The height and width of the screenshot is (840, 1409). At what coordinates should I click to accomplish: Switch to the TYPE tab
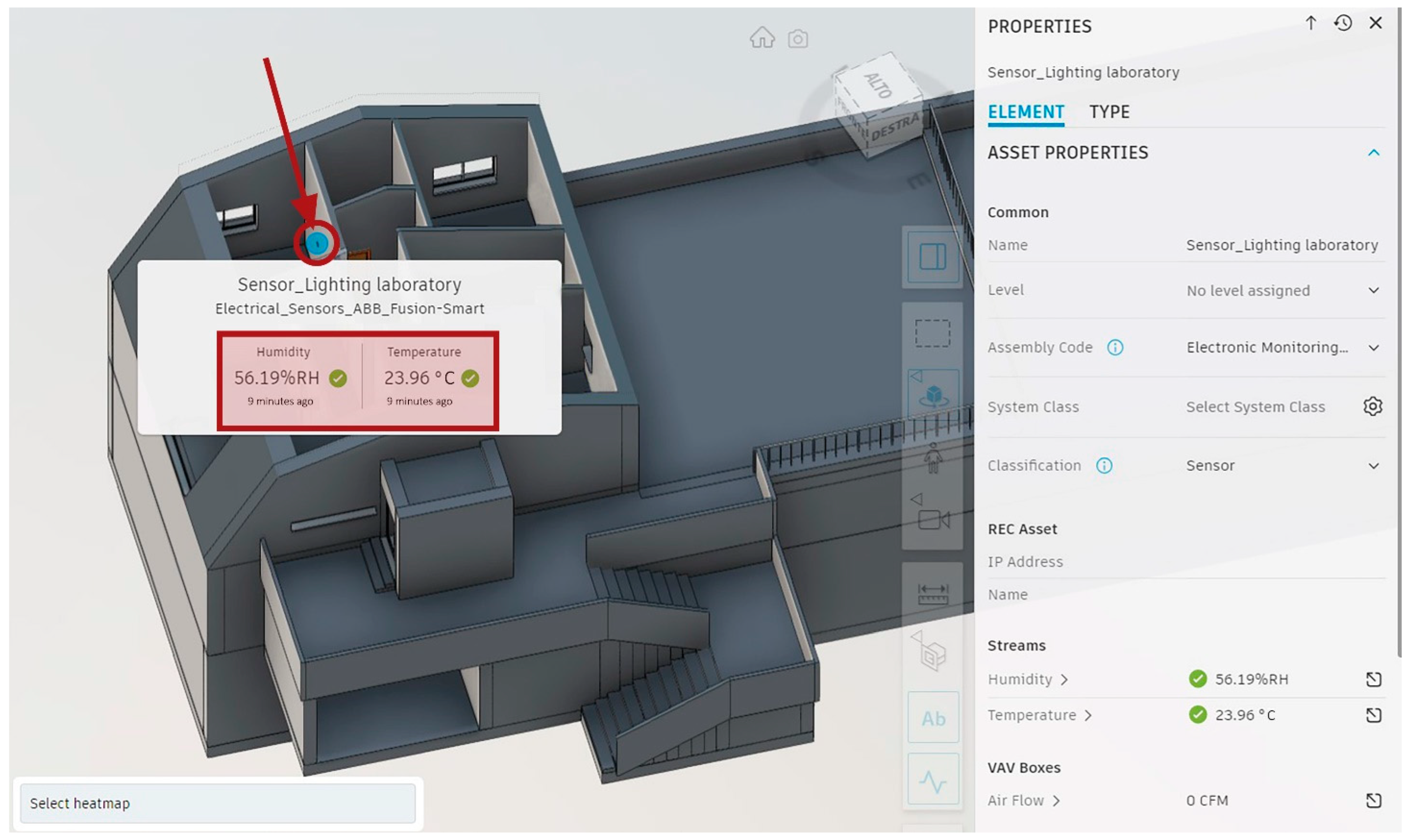click(1109, 112)
